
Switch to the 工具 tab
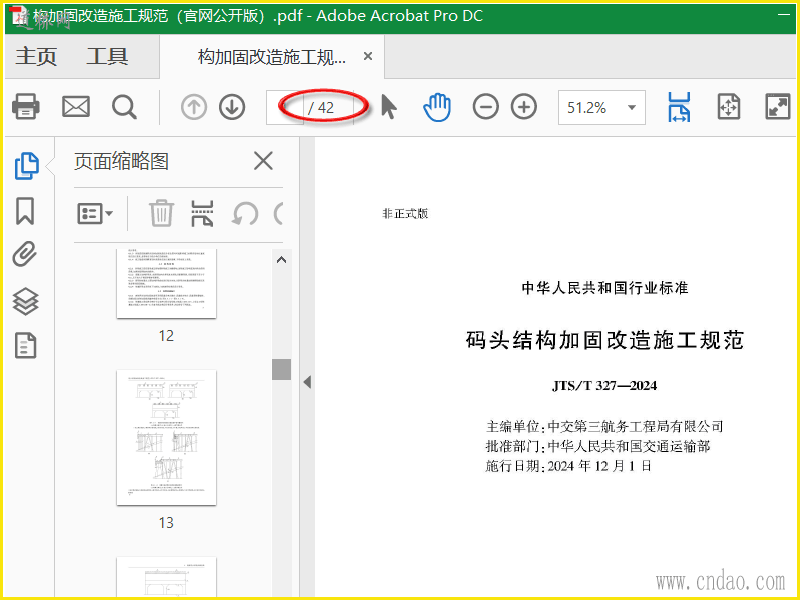[107, 56]
